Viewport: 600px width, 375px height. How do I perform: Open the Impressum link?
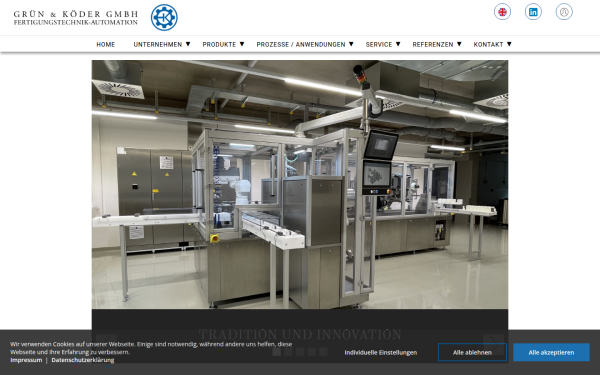[26, 360]
